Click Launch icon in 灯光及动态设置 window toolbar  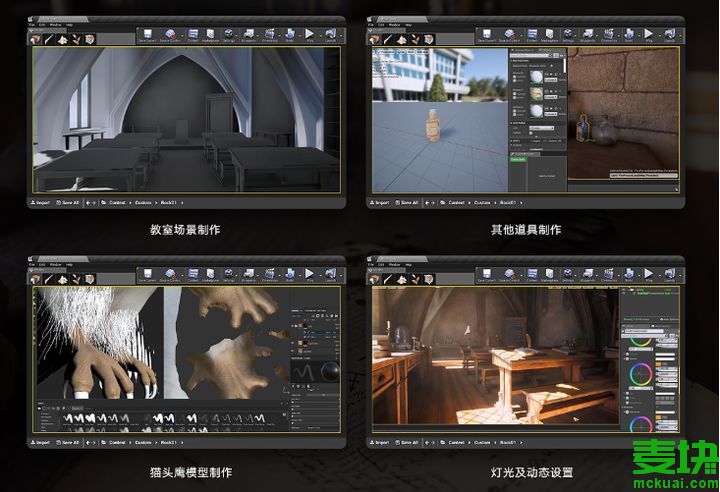point(669,275)
